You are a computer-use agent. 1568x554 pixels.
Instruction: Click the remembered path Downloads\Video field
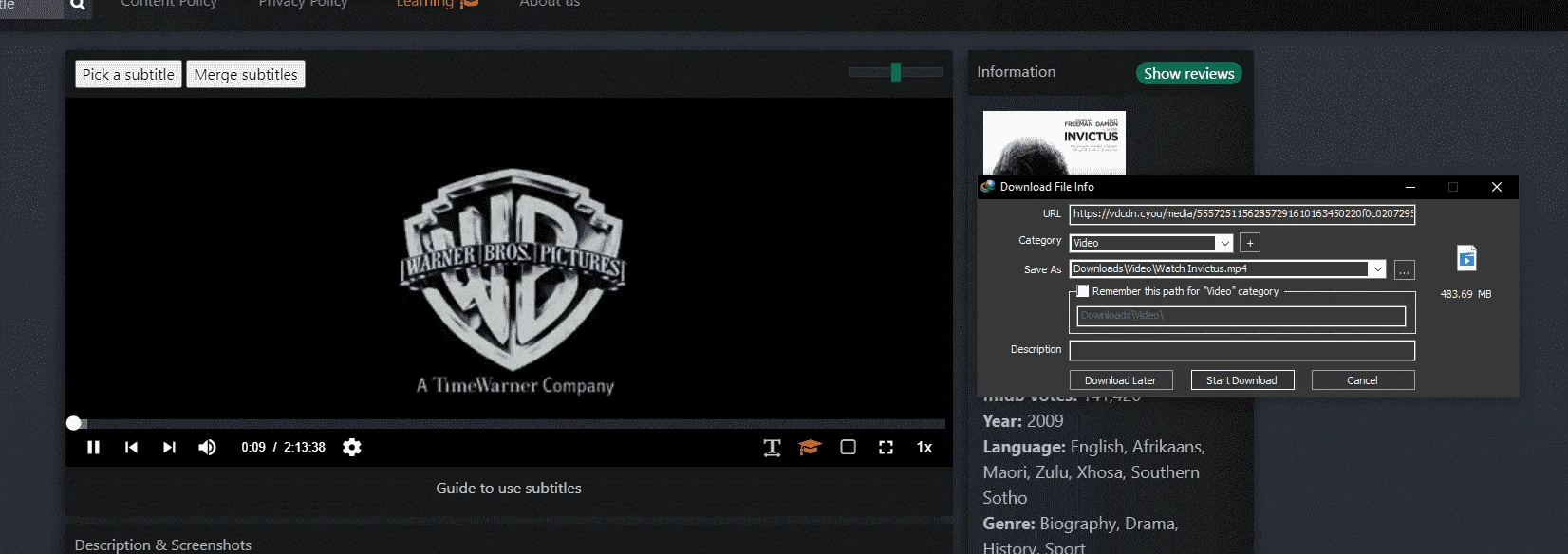pos(1241,316)
